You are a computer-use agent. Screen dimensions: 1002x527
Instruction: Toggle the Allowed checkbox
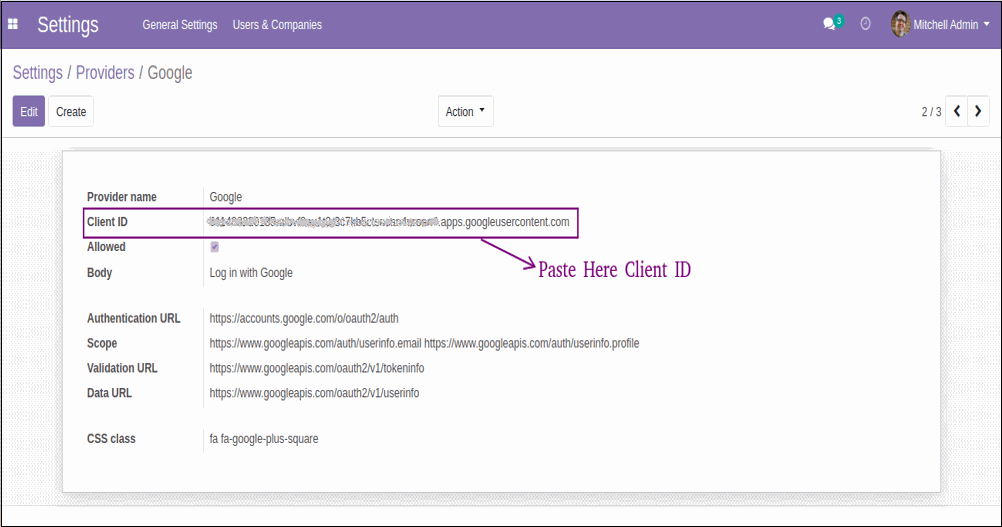pyautogui.click(x=215, y=247)
